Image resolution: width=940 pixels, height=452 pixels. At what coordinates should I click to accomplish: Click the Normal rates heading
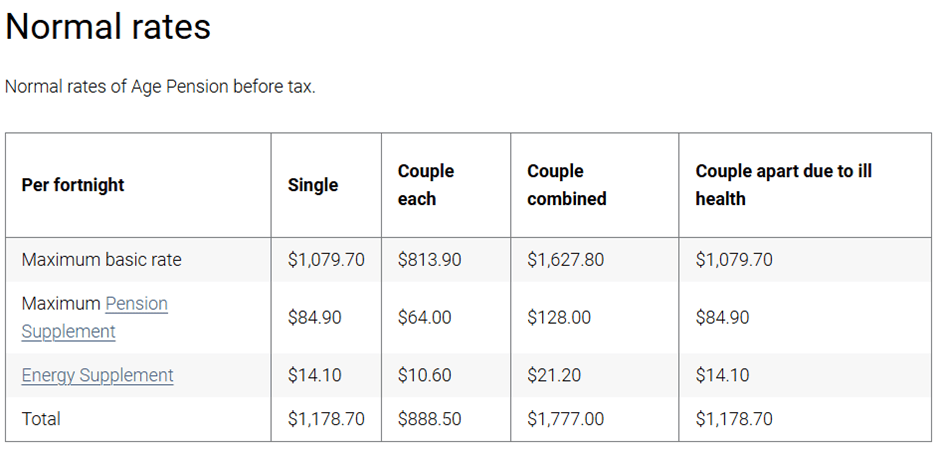pos(108,27)
